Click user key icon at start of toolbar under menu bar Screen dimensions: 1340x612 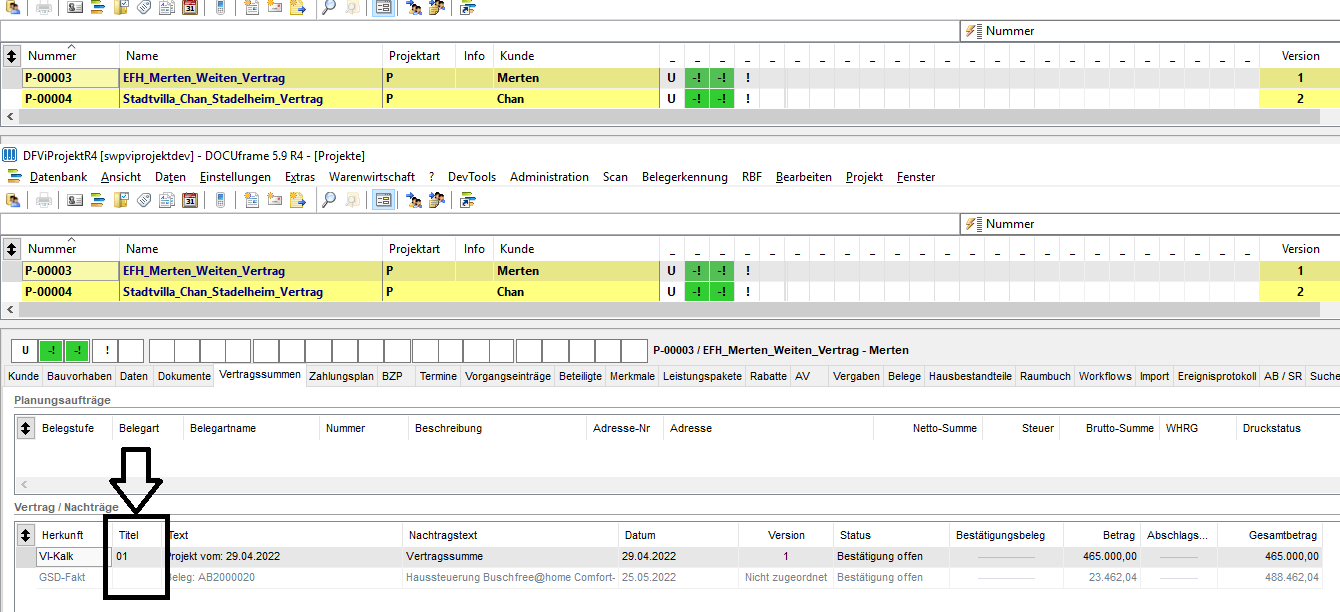tap(14, 200)
